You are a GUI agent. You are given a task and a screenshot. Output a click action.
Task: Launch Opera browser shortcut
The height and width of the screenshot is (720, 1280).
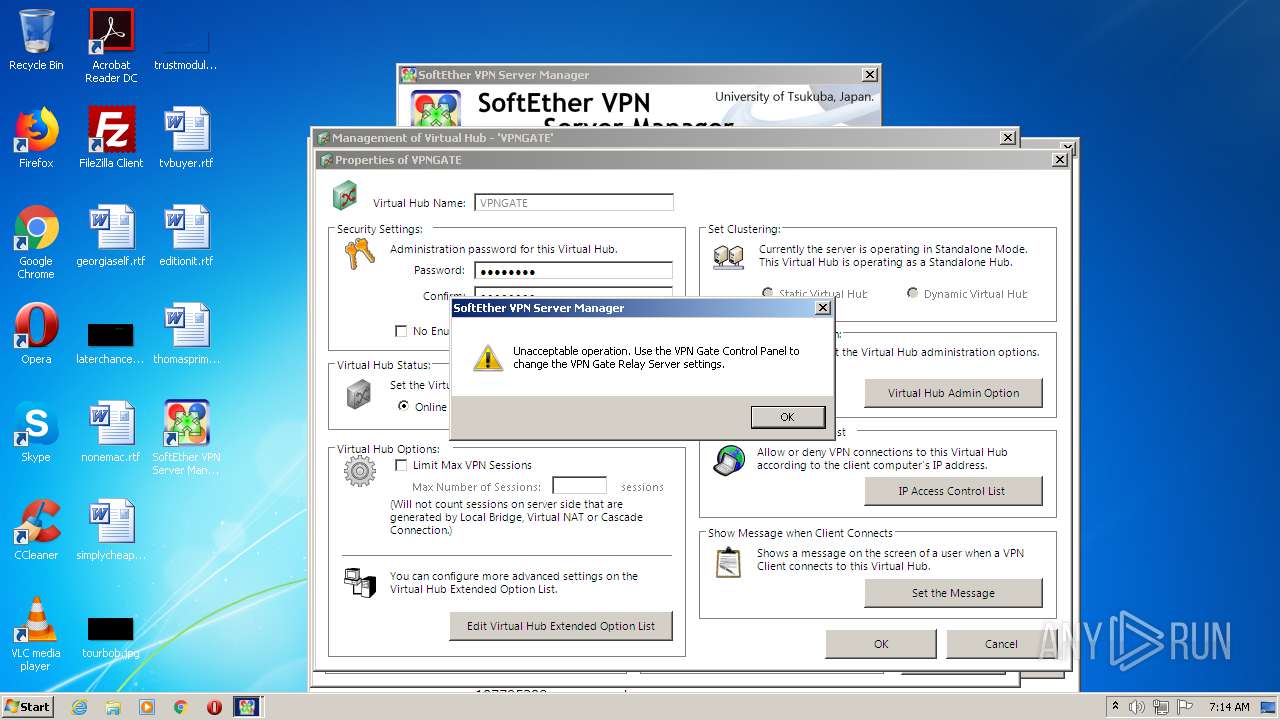[36, 334]
